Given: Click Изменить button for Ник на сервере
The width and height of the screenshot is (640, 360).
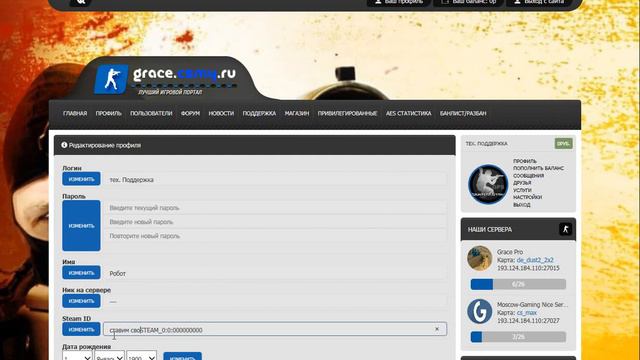Looking at the screenshot, I should pyautogui.click(x=81, y=301).
